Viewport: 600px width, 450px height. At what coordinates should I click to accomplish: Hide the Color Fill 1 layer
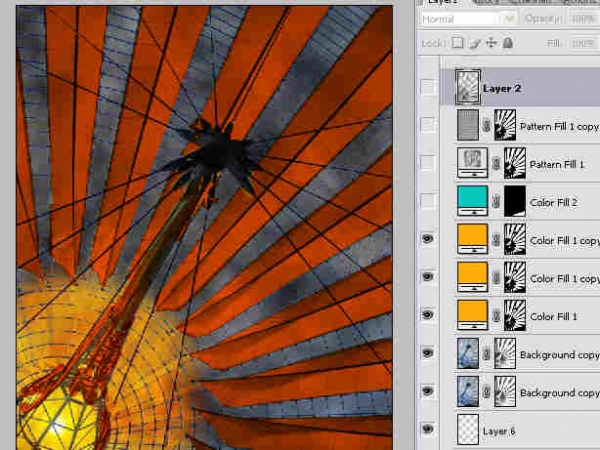point(428,315)
